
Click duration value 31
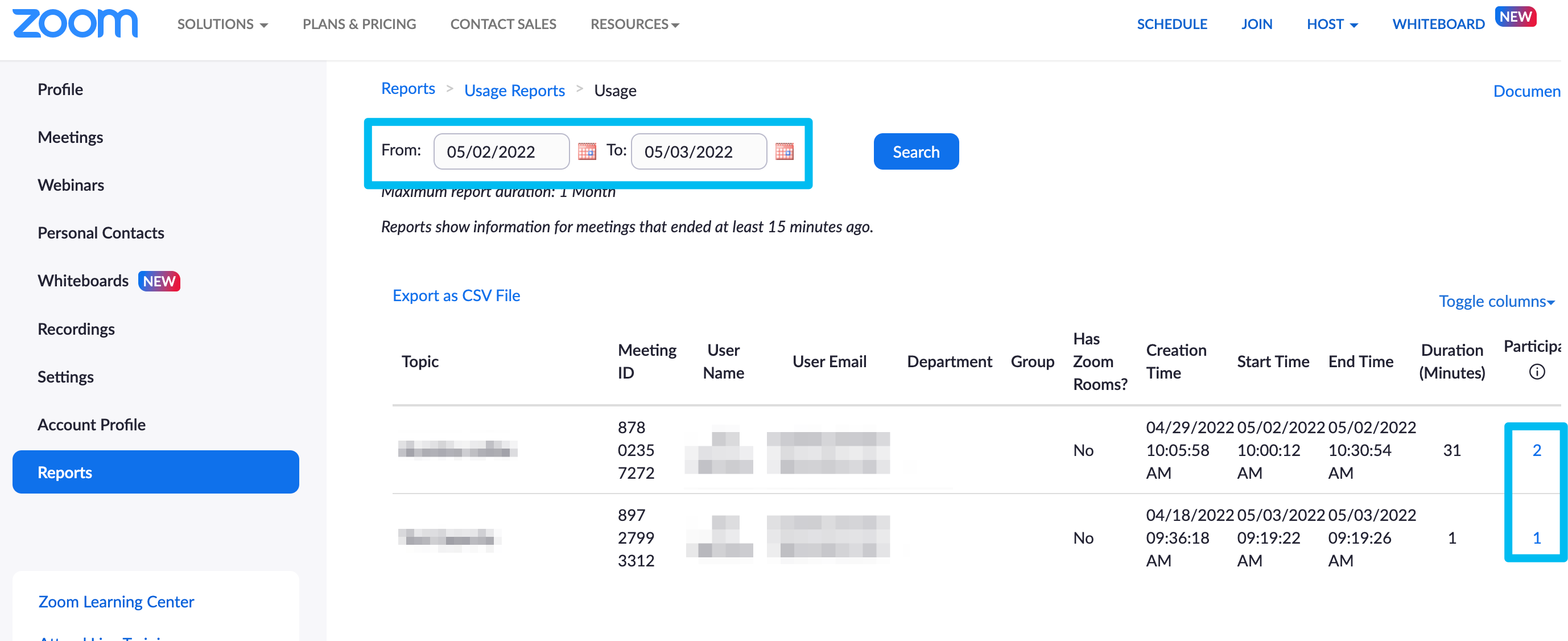1452,450
